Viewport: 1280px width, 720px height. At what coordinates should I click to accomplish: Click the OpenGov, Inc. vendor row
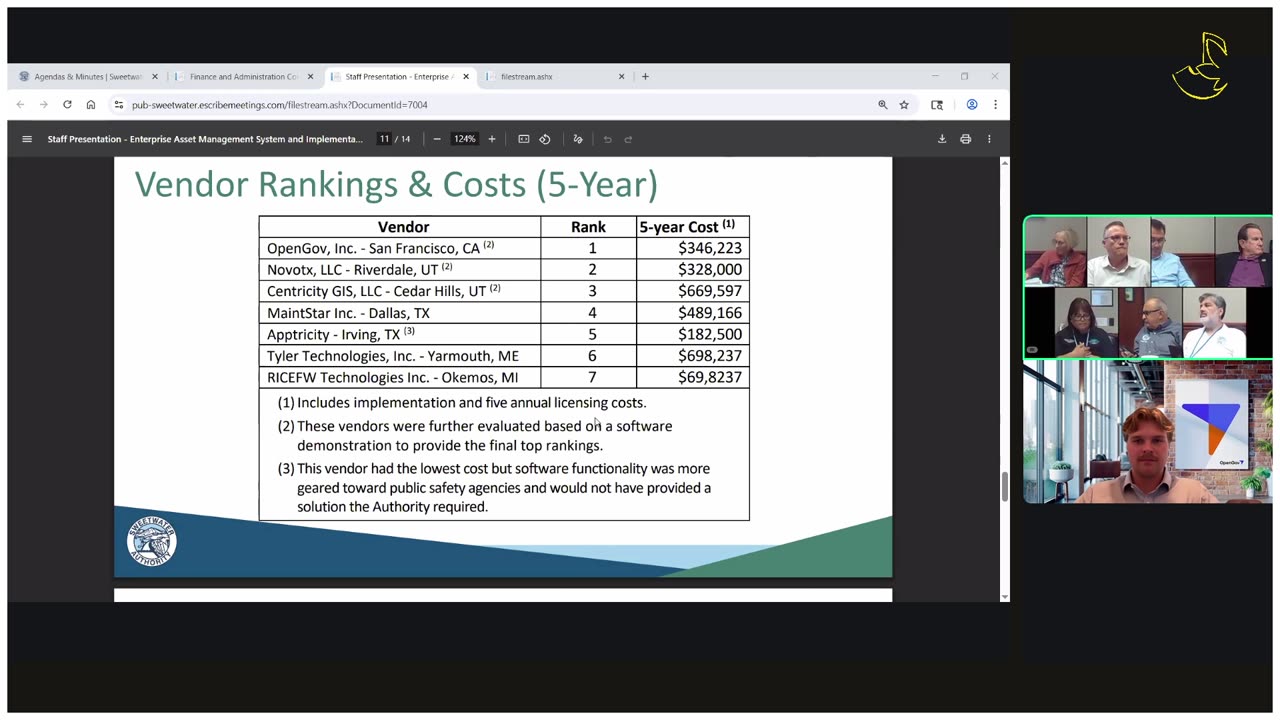[x=504, y=248]
